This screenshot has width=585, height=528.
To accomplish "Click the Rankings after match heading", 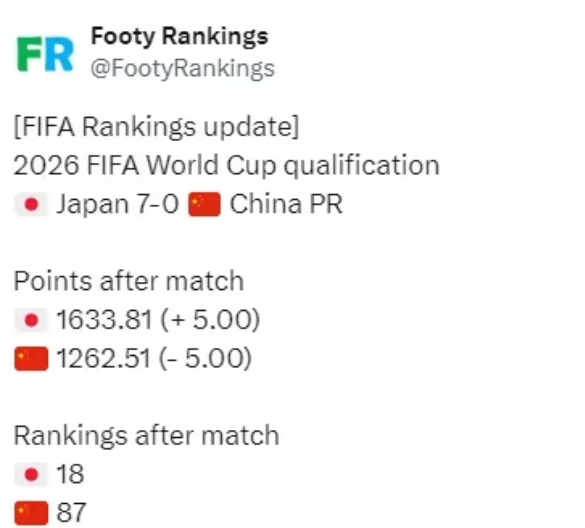I will 146,435.
